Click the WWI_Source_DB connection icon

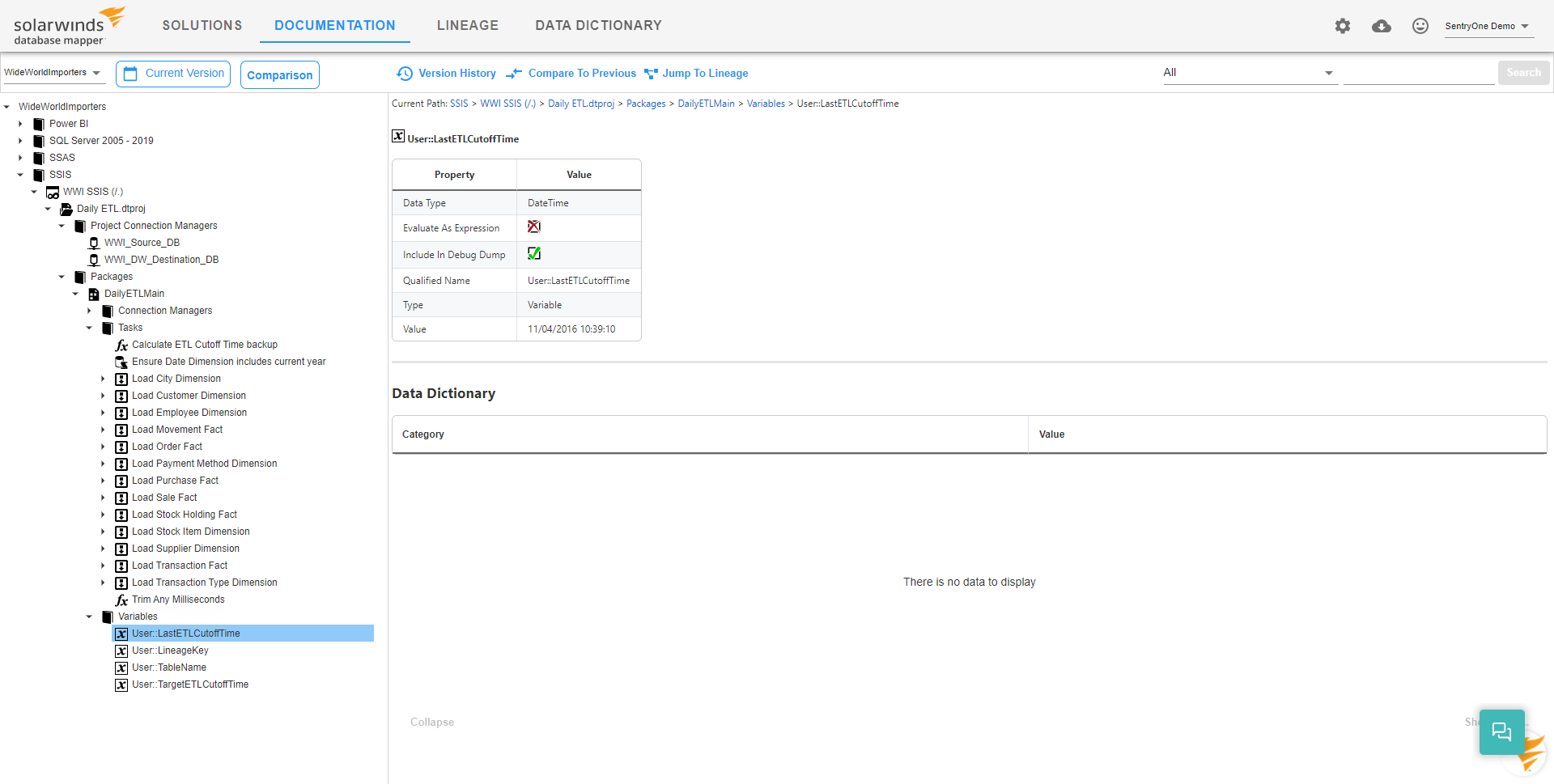pyautogui.click(x=94, y=243)
